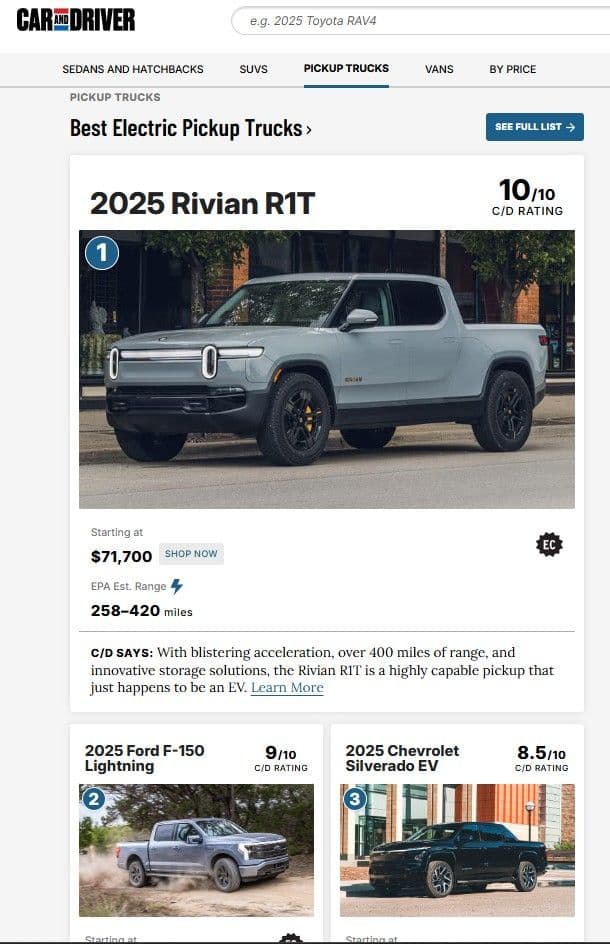Expand Best Electric Pickup Trucks heading arrow

click(309, 129)
